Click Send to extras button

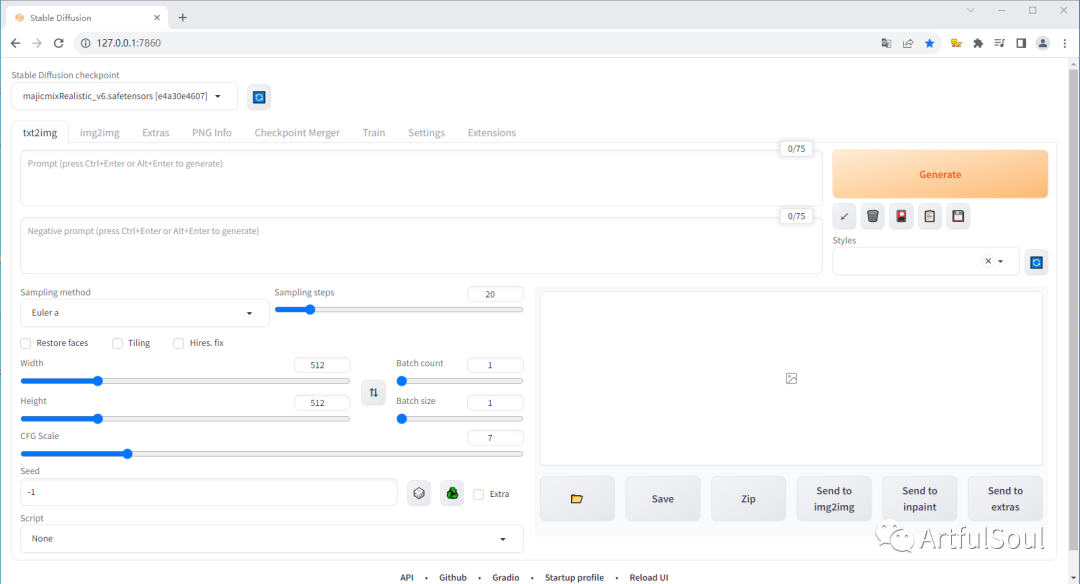[x=1005, y=499]
